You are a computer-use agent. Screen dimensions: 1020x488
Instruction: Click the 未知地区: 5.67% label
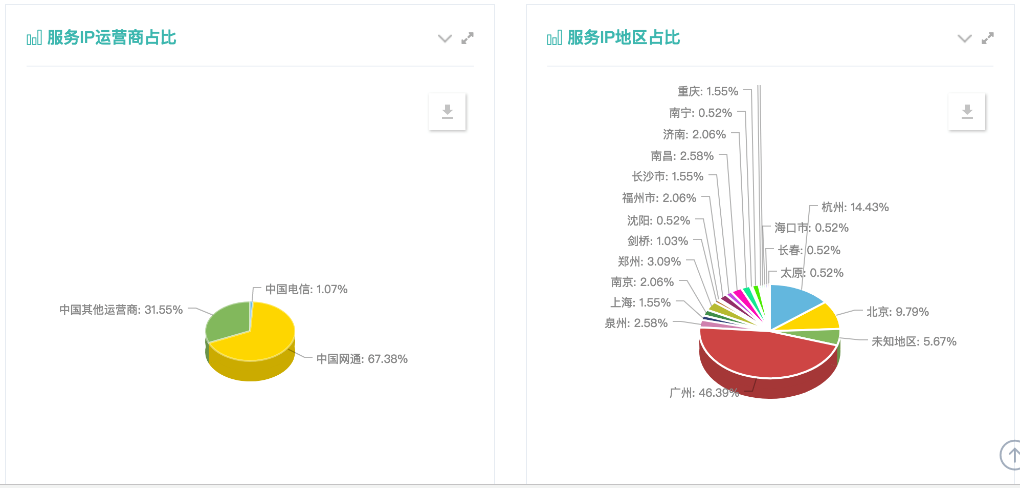pyautogui.click(x=914, y=341)
